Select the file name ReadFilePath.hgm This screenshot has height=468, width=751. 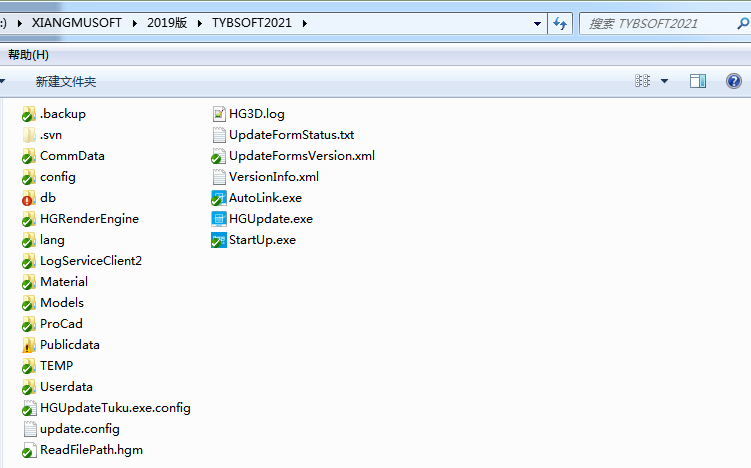tap(91, 450)
